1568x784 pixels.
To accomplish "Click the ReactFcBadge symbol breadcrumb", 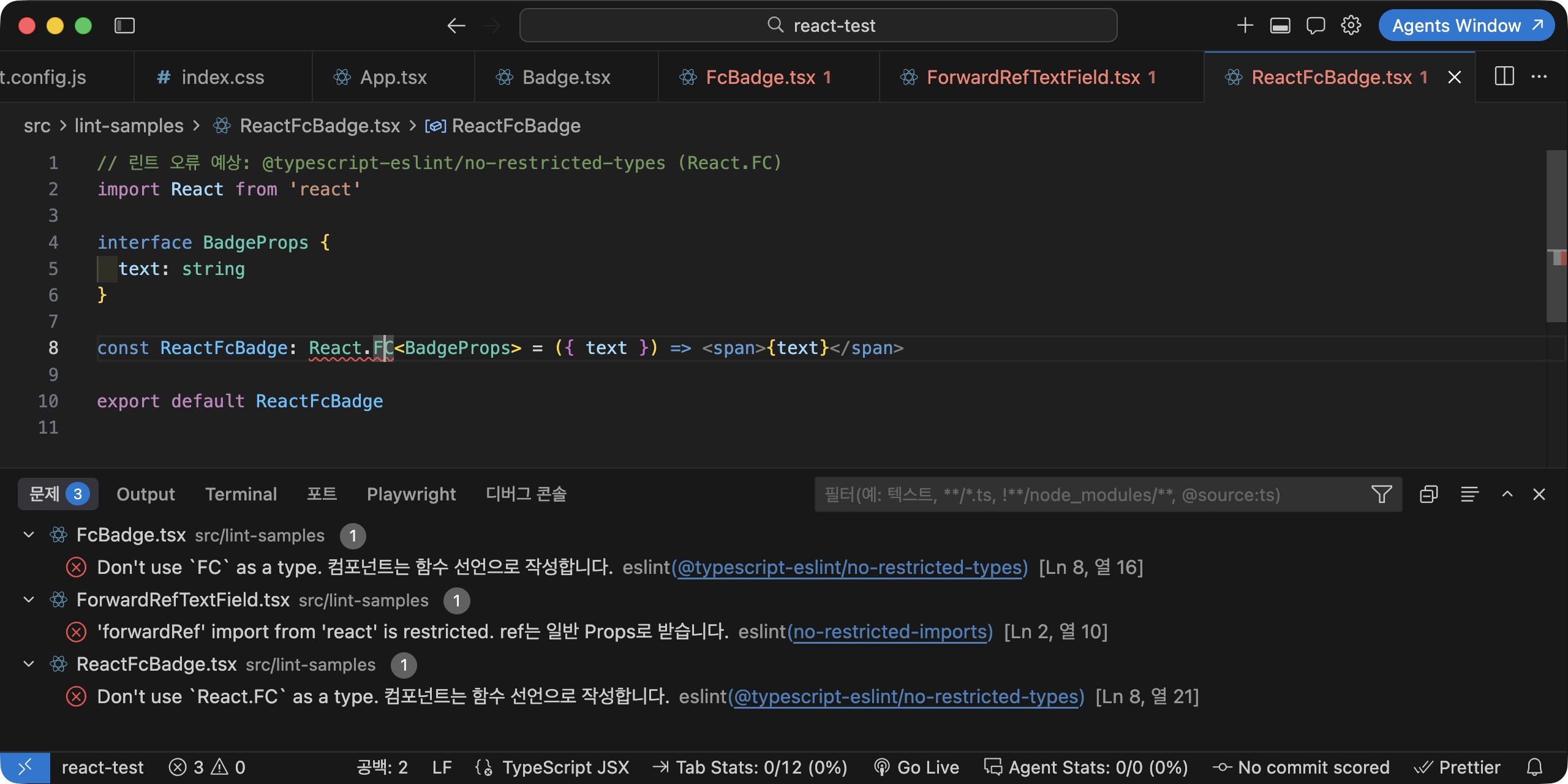I will (x=516, y=126).
